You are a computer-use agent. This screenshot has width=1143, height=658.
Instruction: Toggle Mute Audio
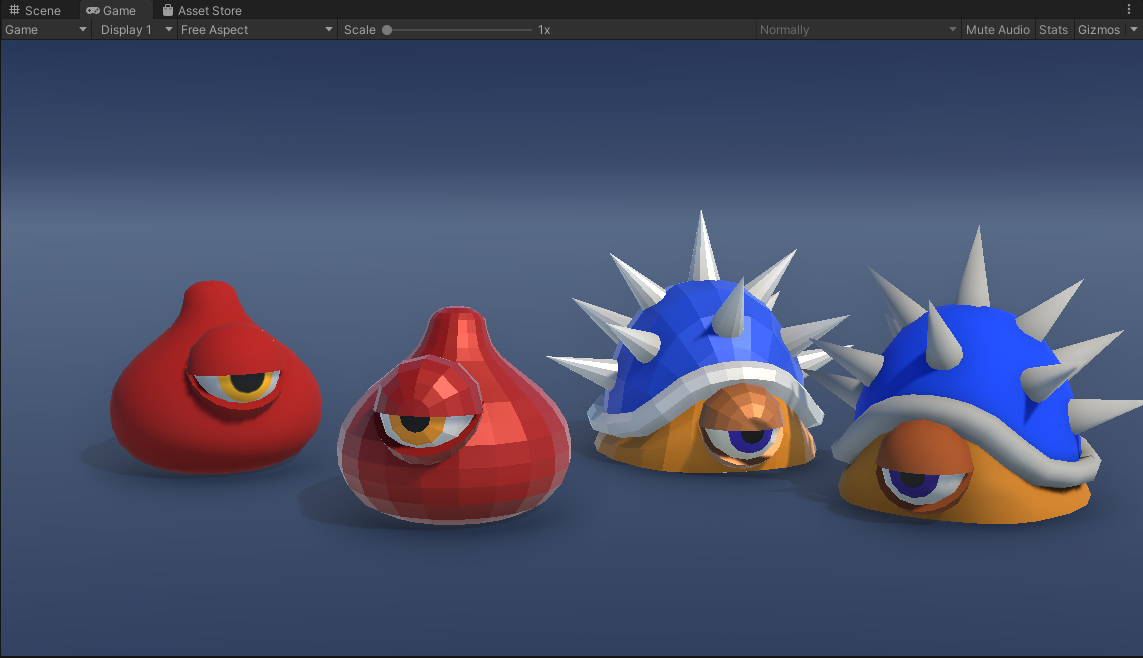tap(997, 30)
